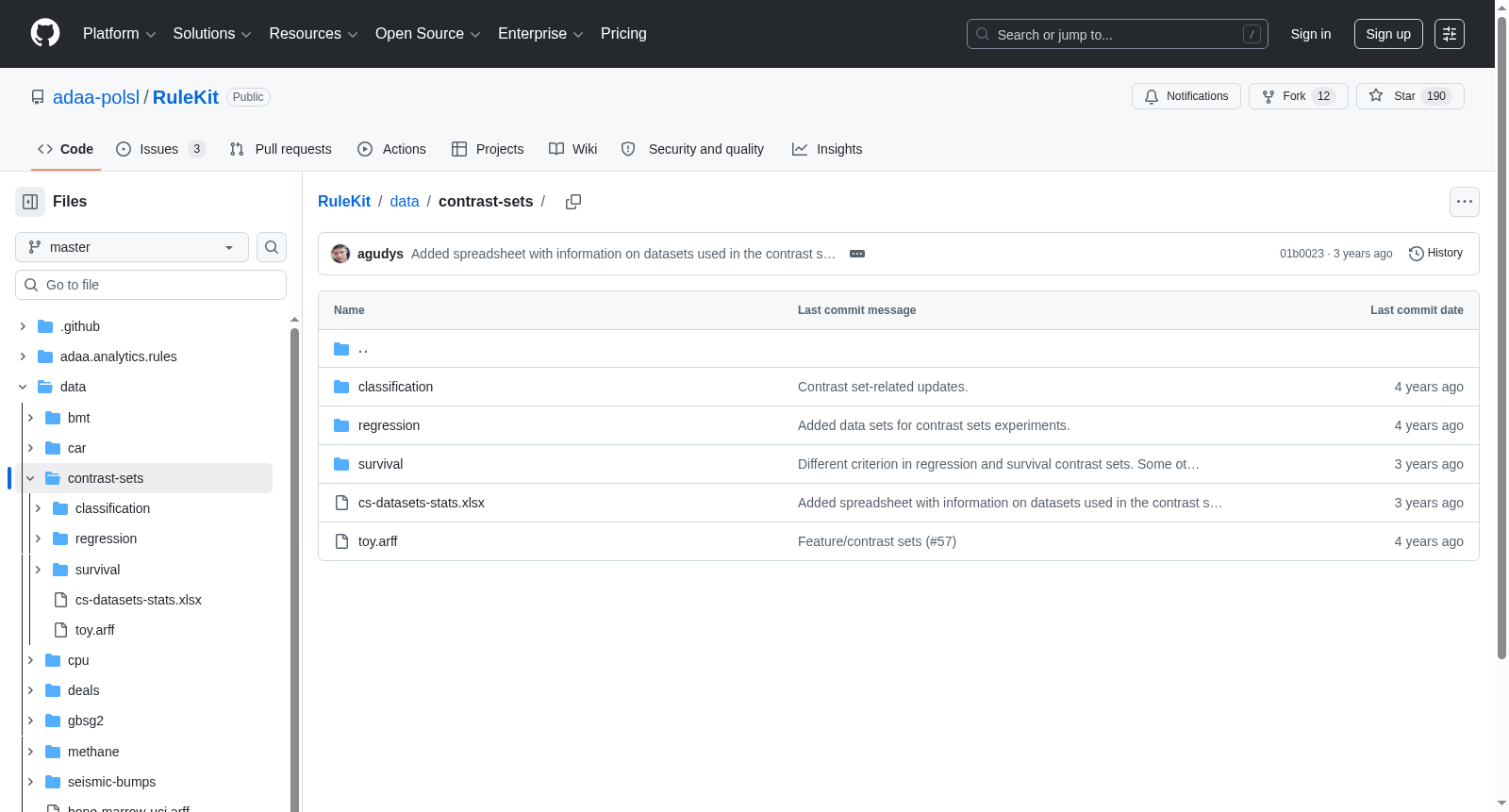Star the RuleKit repository
This screenshot has height=812, width=1509.
pyautogui.click(x=1410, y=96)
